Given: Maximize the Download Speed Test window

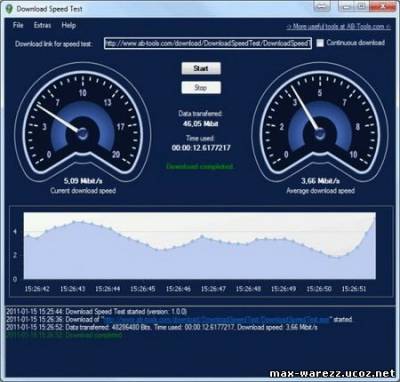Looking at the screenshot, I should click(361, 6).
